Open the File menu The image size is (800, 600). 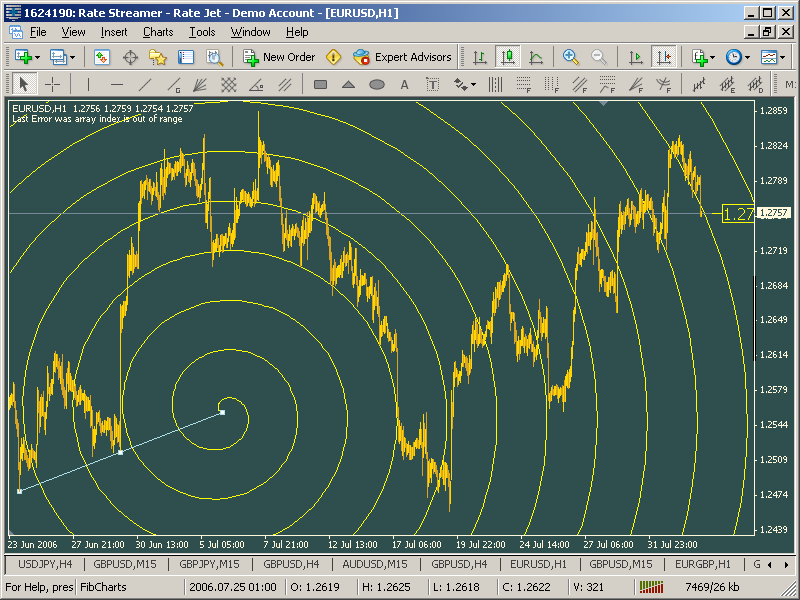(38, 32)
